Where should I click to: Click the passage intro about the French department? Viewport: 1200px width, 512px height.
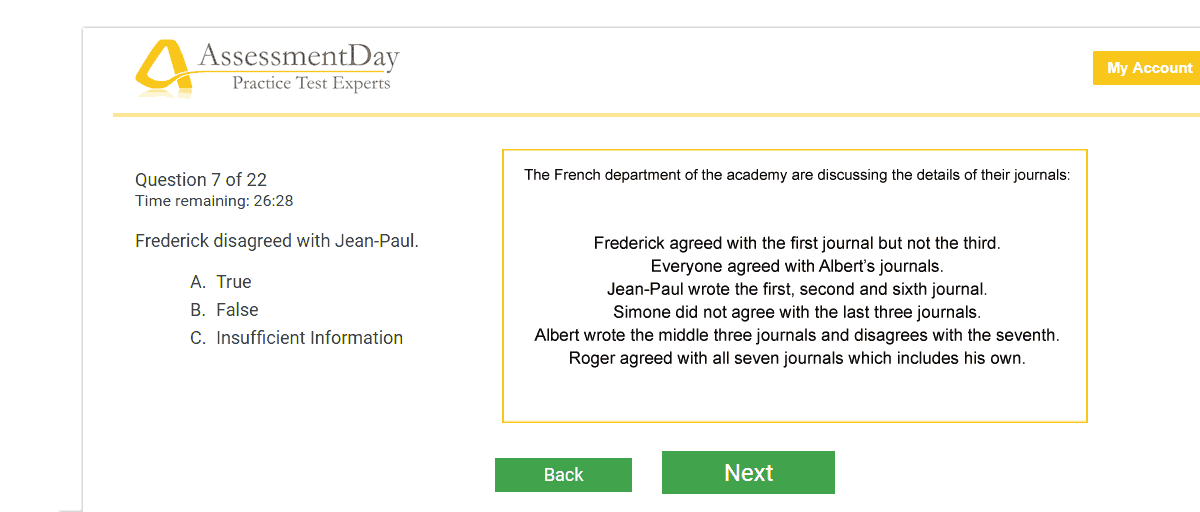[x=797, y=175]
